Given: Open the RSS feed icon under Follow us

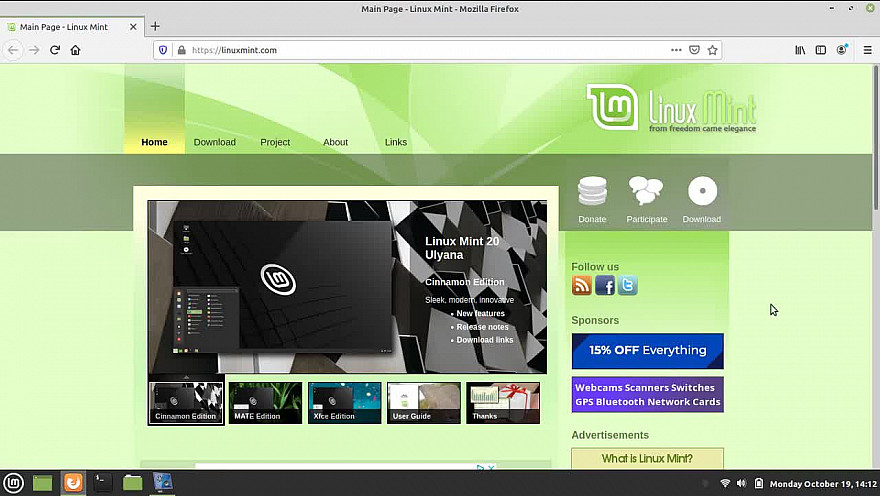Looking at the screenshot, I should [x=582, y=286].
